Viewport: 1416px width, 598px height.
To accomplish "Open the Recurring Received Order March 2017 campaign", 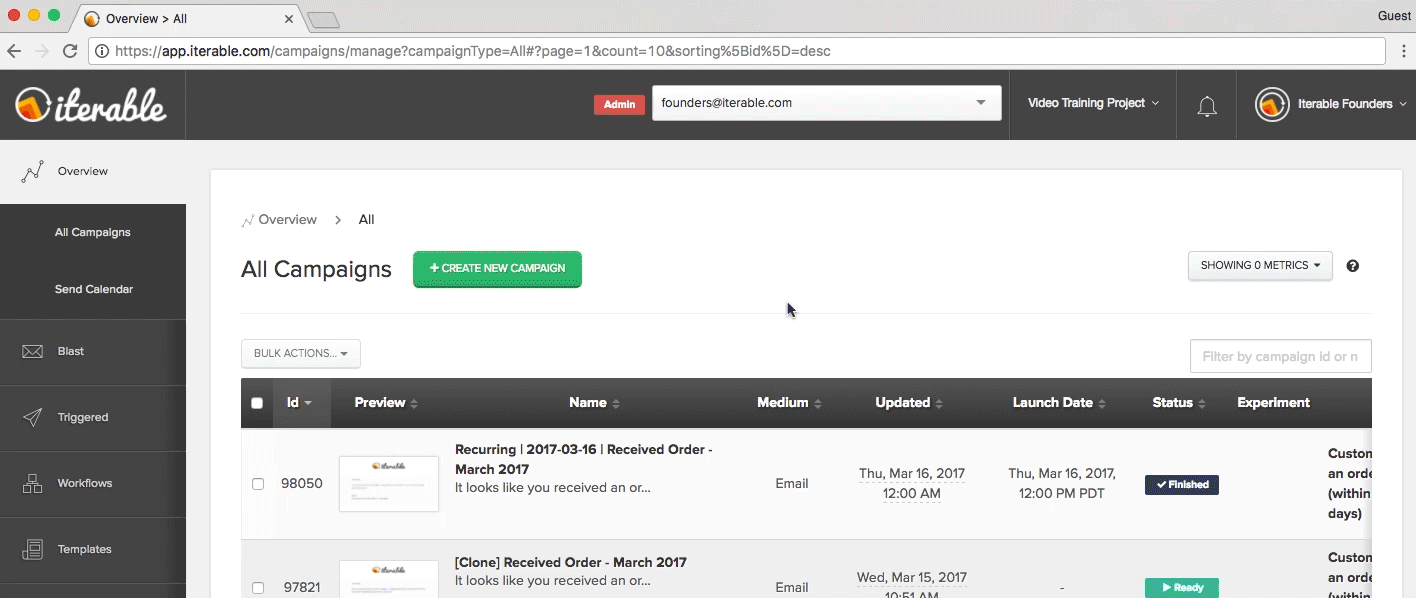I will 584,459.
